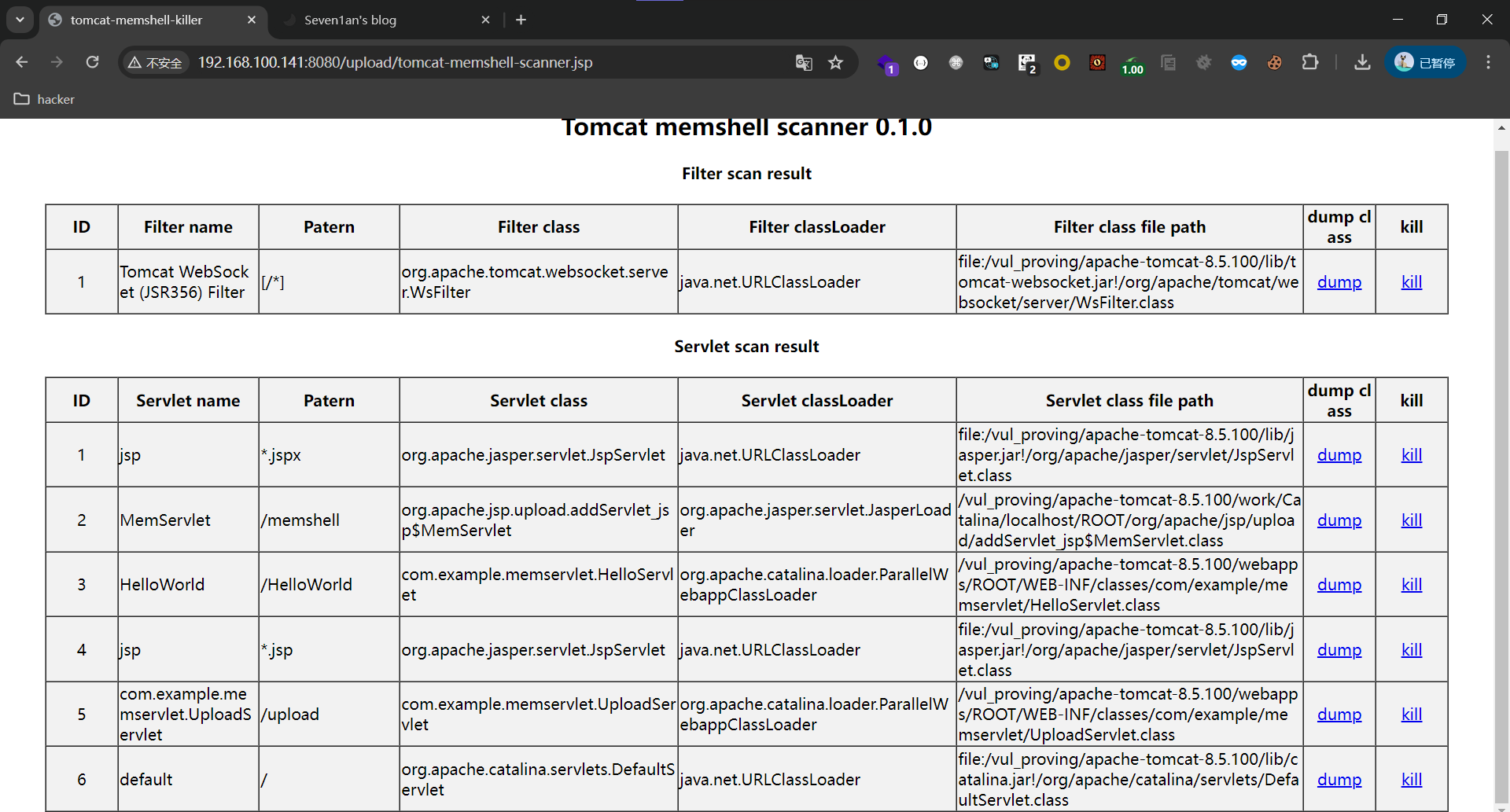The width and height of the screenshot is (1510, 812).
Task: Dump the UploadServlet class
Action: click(1339, 714)
